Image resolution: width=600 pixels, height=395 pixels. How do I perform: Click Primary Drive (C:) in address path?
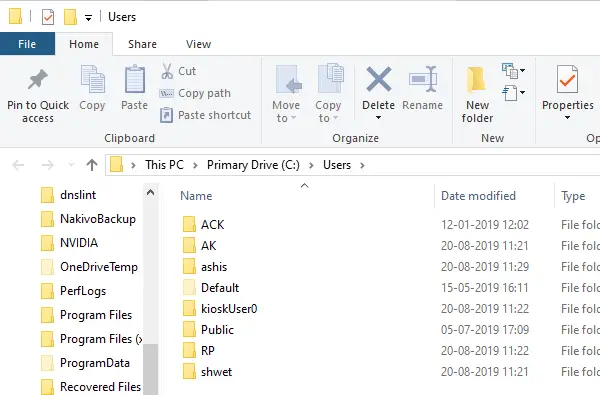253,165
